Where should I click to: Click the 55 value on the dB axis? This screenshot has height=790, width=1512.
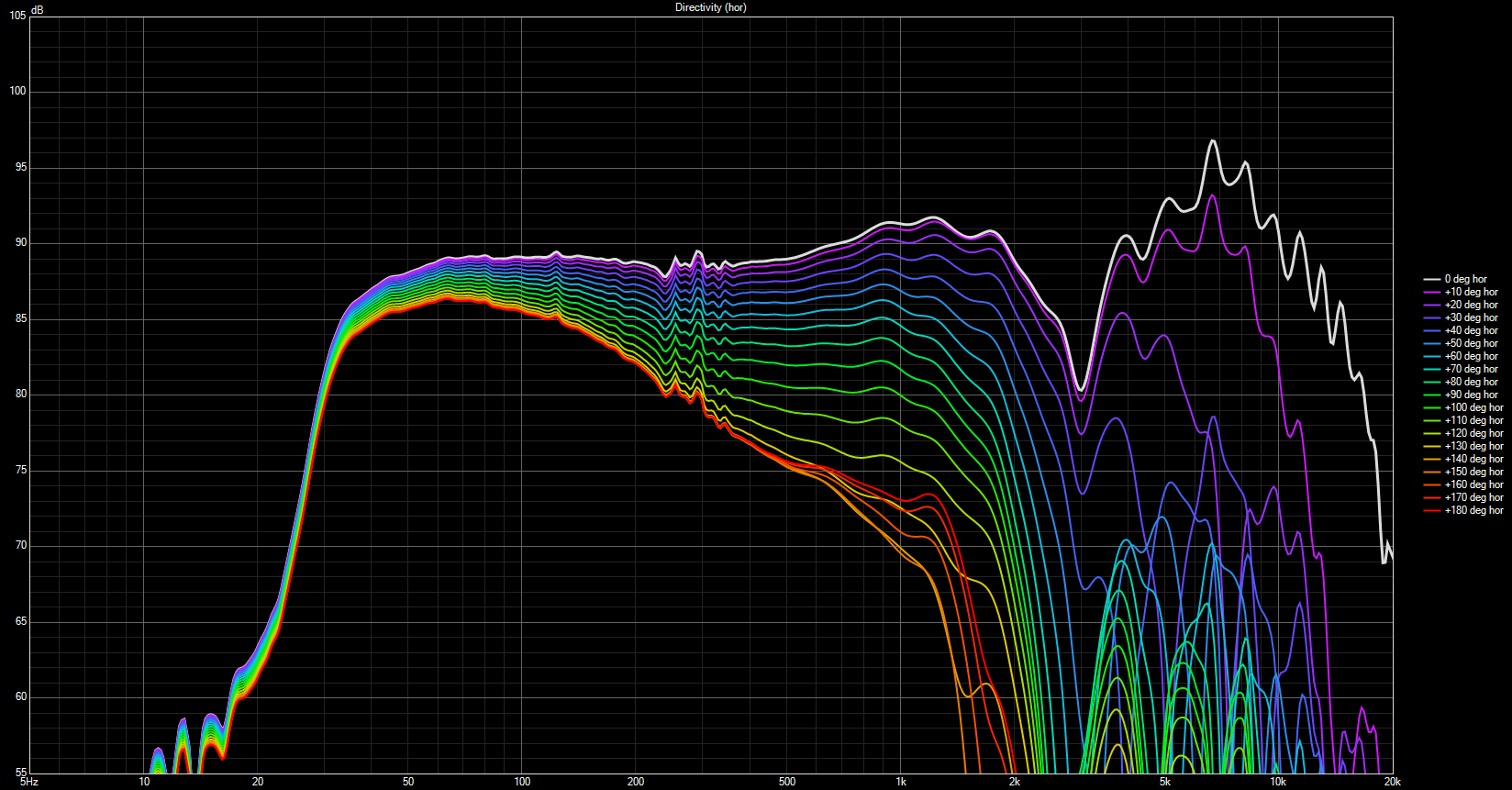click(x=20, y=773)
